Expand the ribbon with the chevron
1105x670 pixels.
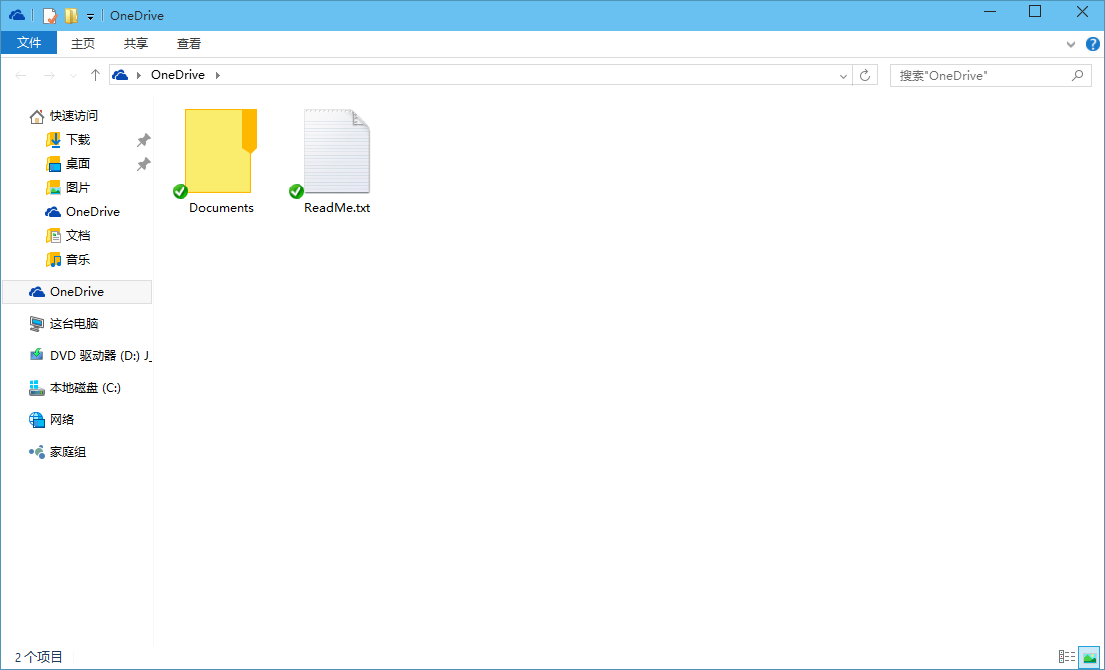[1070, 44]
